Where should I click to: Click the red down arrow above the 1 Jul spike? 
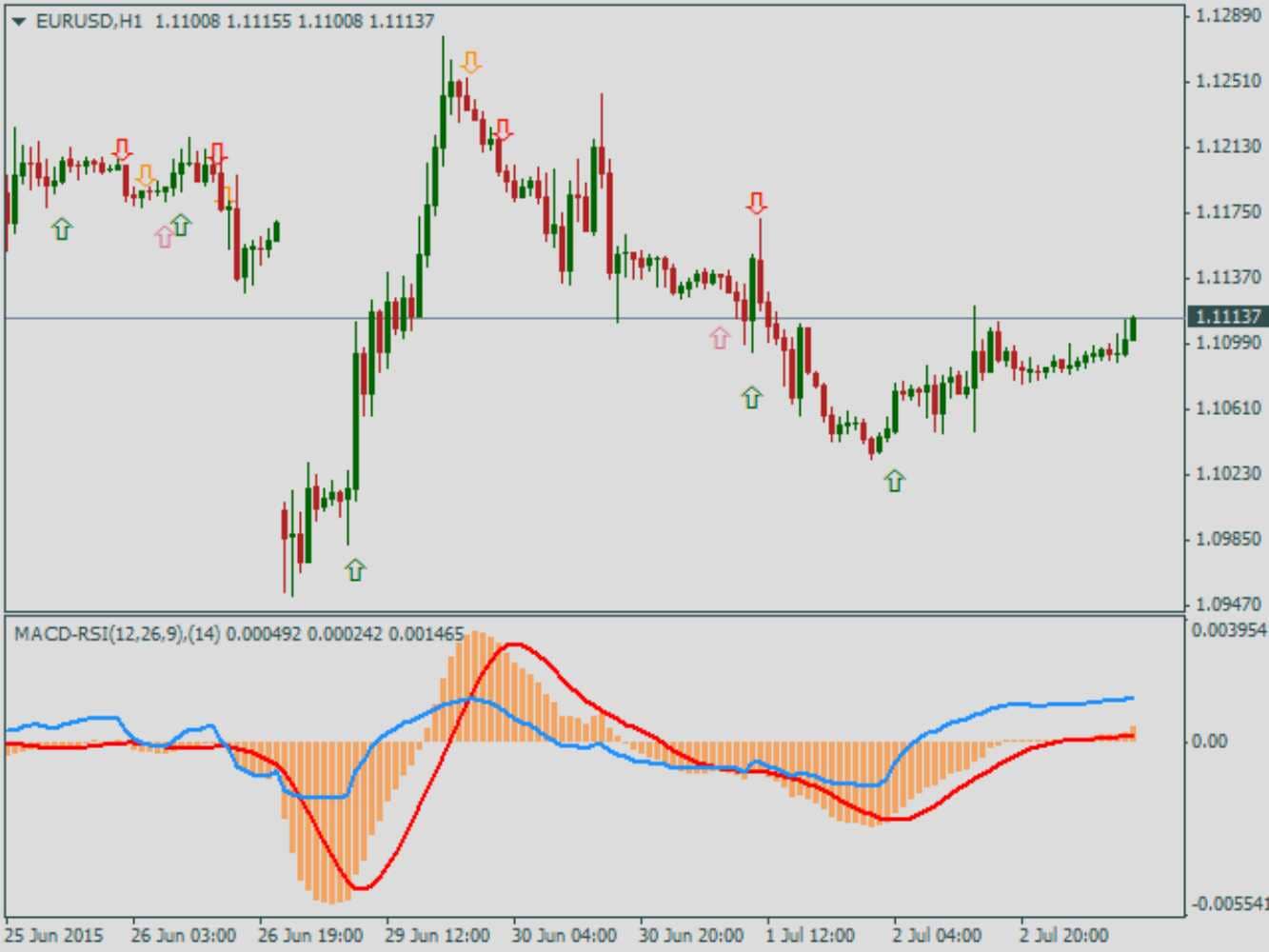point(757,204)
